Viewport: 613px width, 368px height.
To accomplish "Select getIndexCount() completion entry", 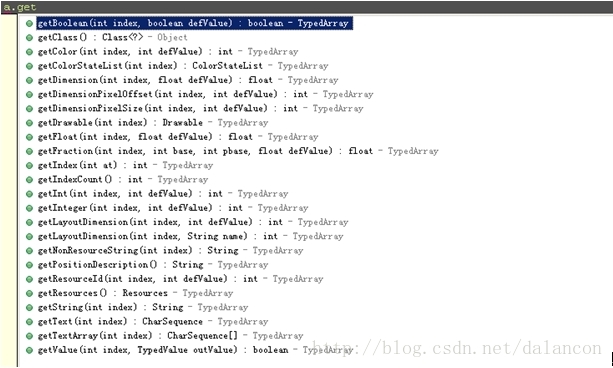I will 122,180.
